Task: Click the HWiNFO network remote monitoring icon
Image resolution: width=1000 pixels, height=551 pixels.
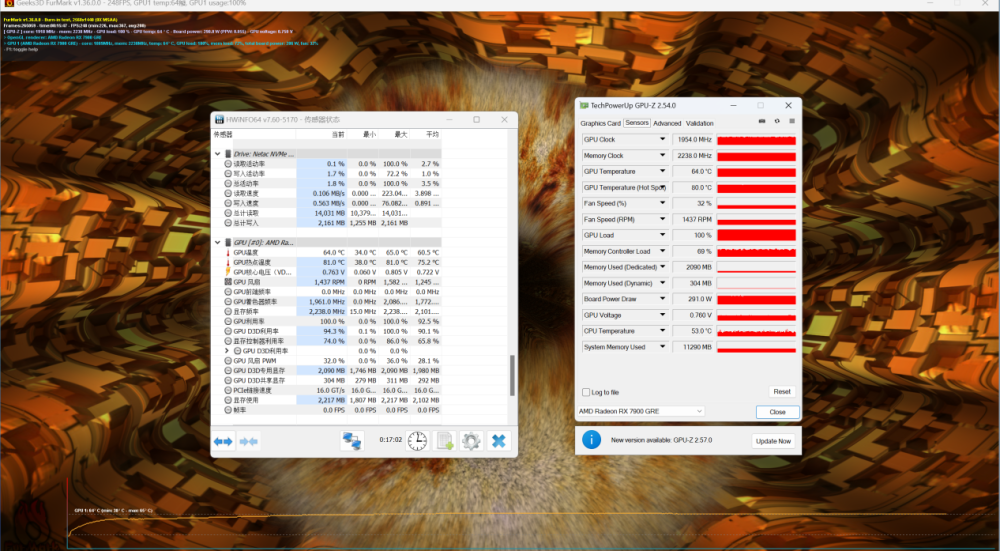Action: [352, 441]
